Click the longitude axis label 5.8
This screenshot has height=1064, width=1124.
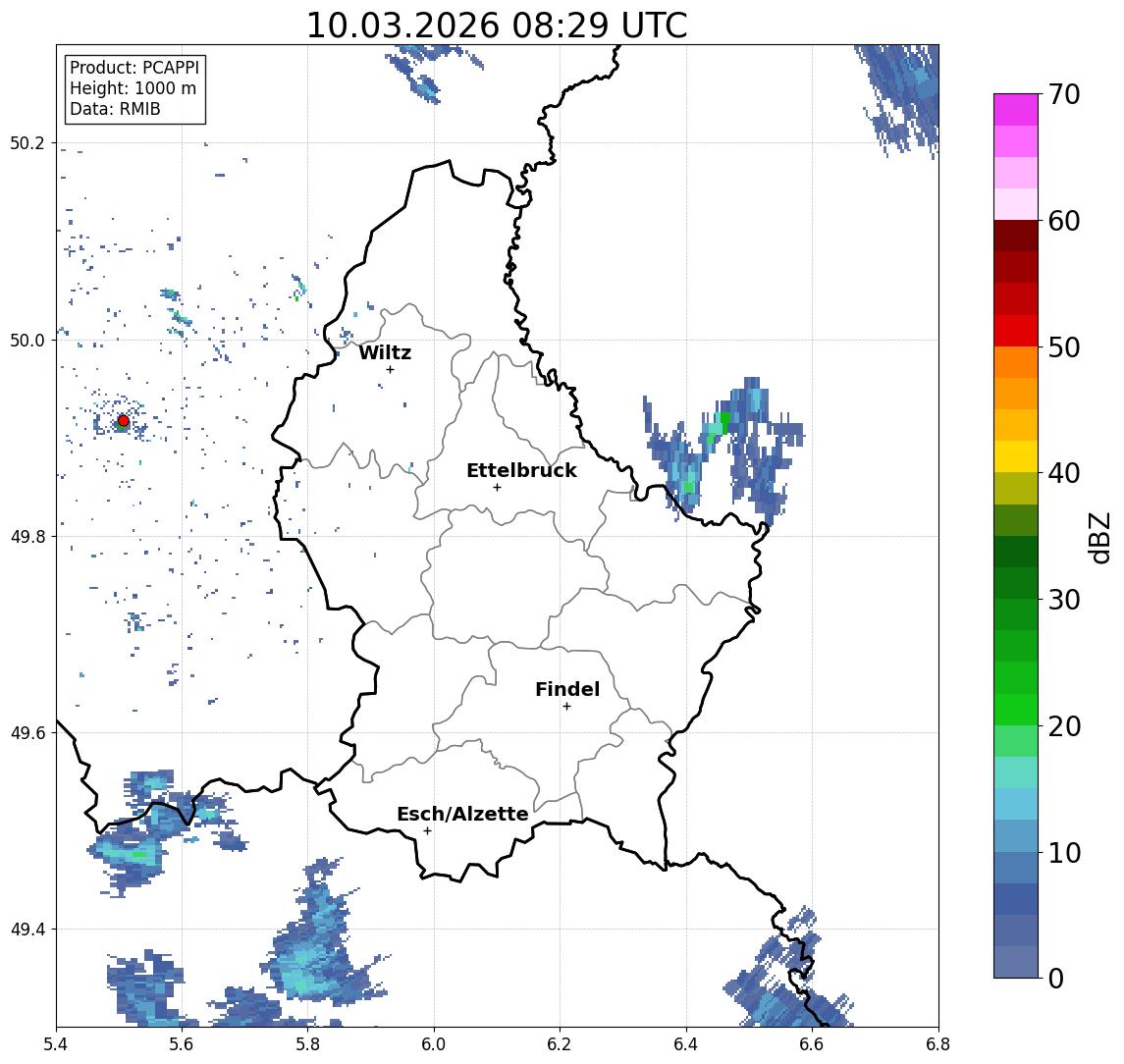click(x=308, y=1044)
